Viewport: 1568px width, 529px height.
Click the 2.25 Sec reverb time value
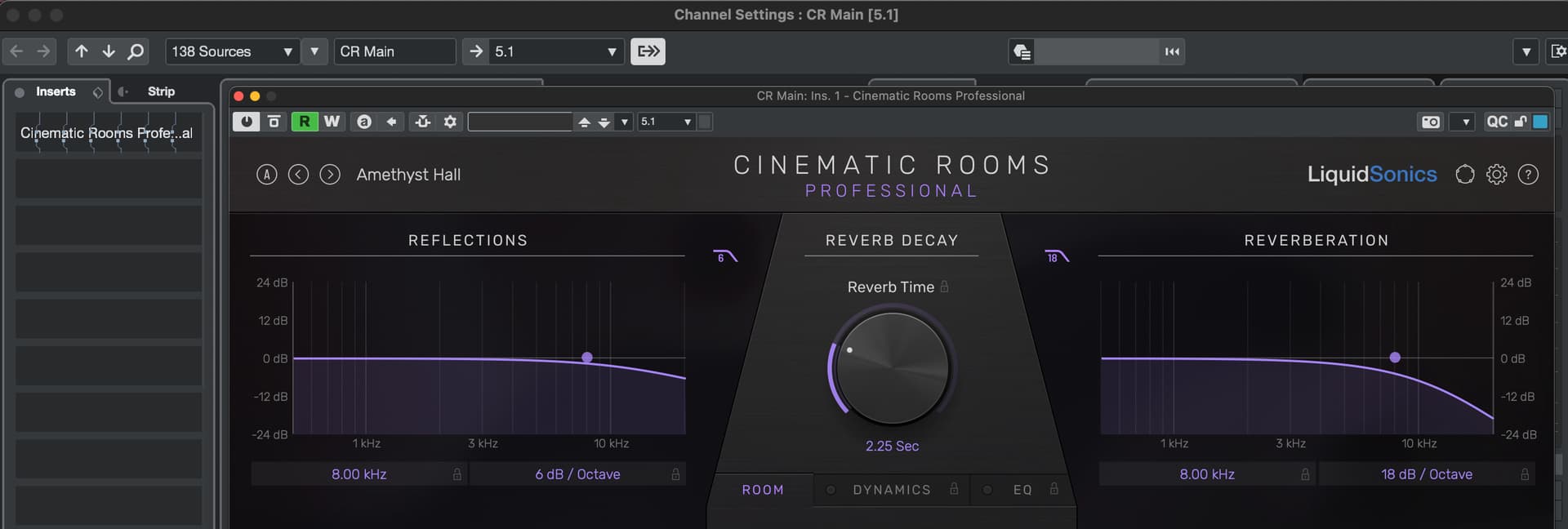pos(892,446)
